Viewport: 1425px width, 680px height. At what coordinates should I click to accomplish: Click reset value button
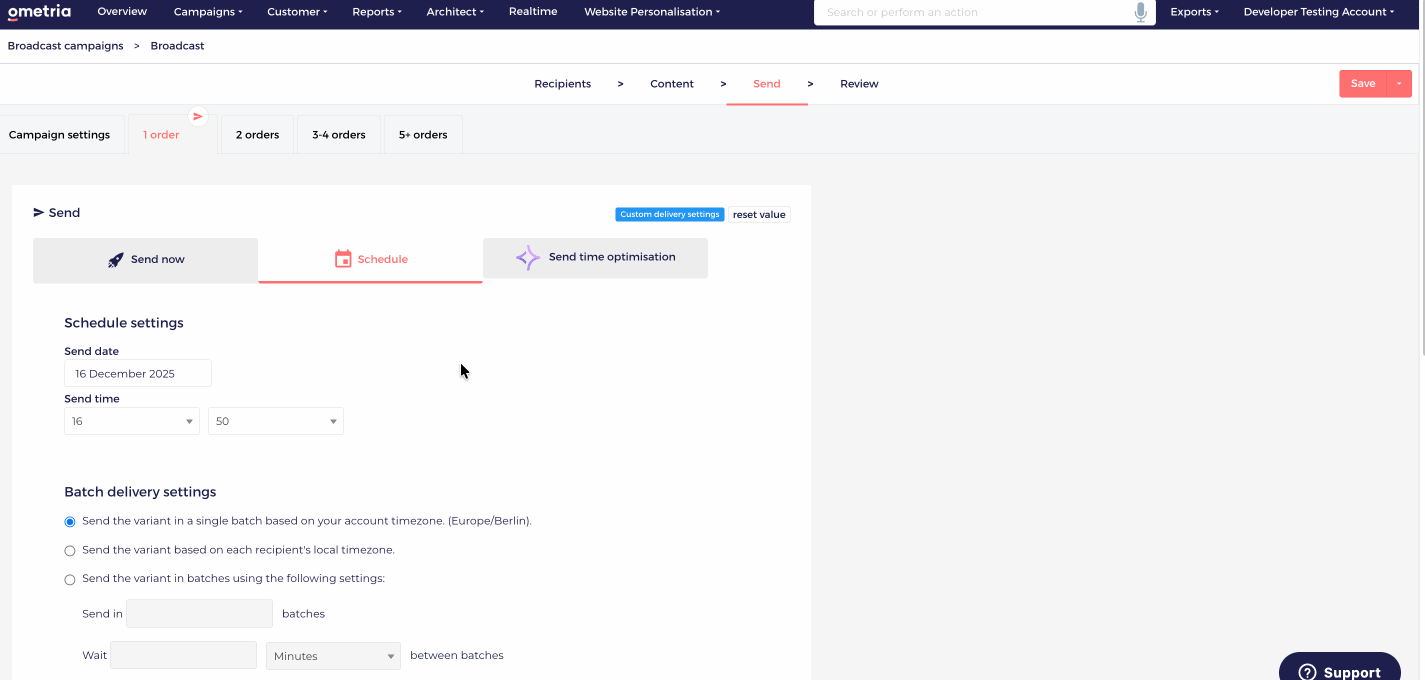click(x=759, y=215)
